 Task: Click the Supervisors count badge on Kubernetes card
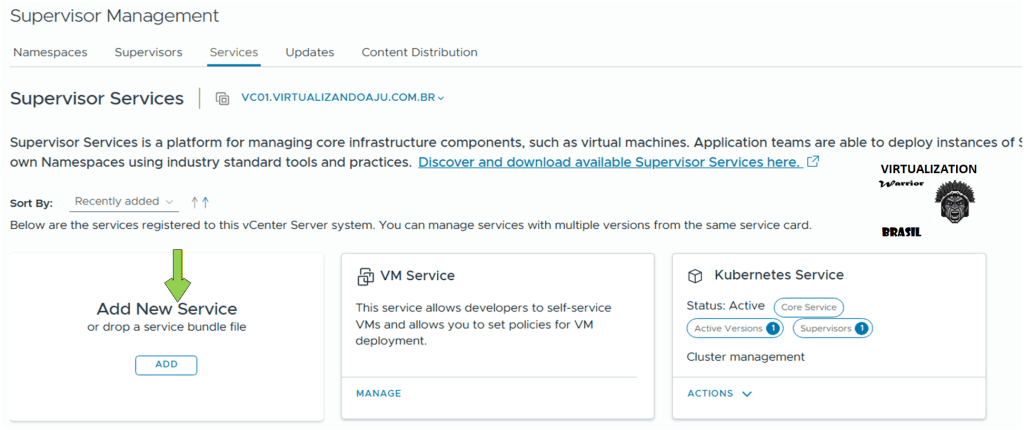click(x=863, y=328)
